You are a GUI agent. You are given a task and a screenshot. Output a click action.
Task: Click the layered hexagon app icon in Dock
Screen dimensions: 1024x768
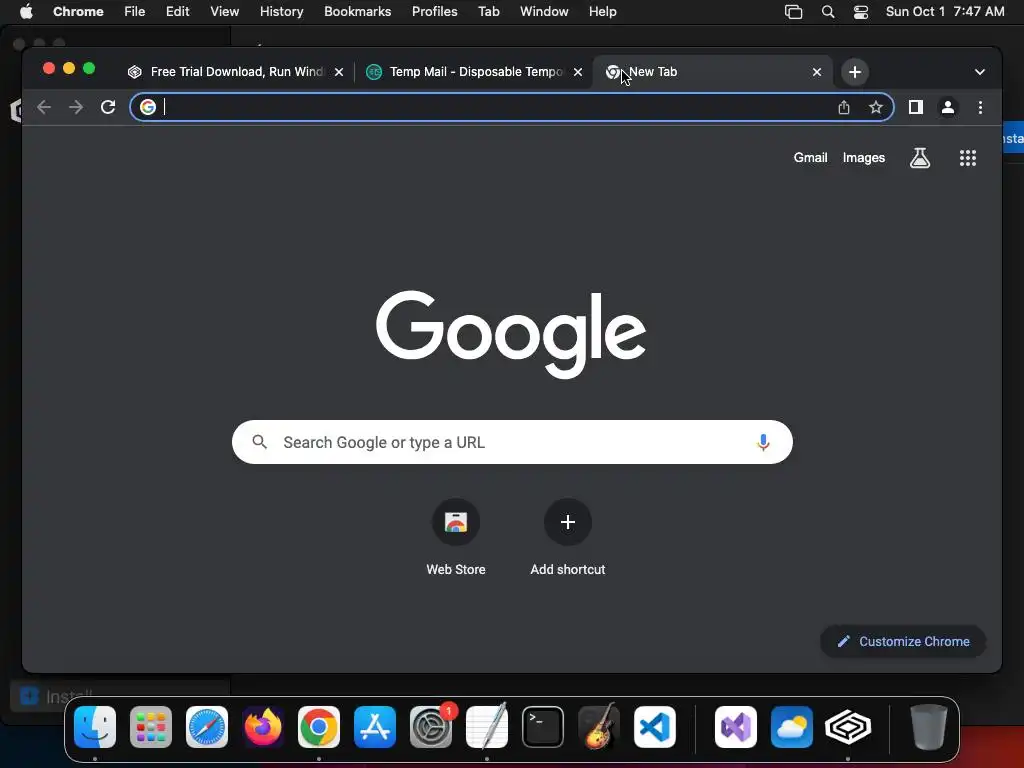[848, 726]
